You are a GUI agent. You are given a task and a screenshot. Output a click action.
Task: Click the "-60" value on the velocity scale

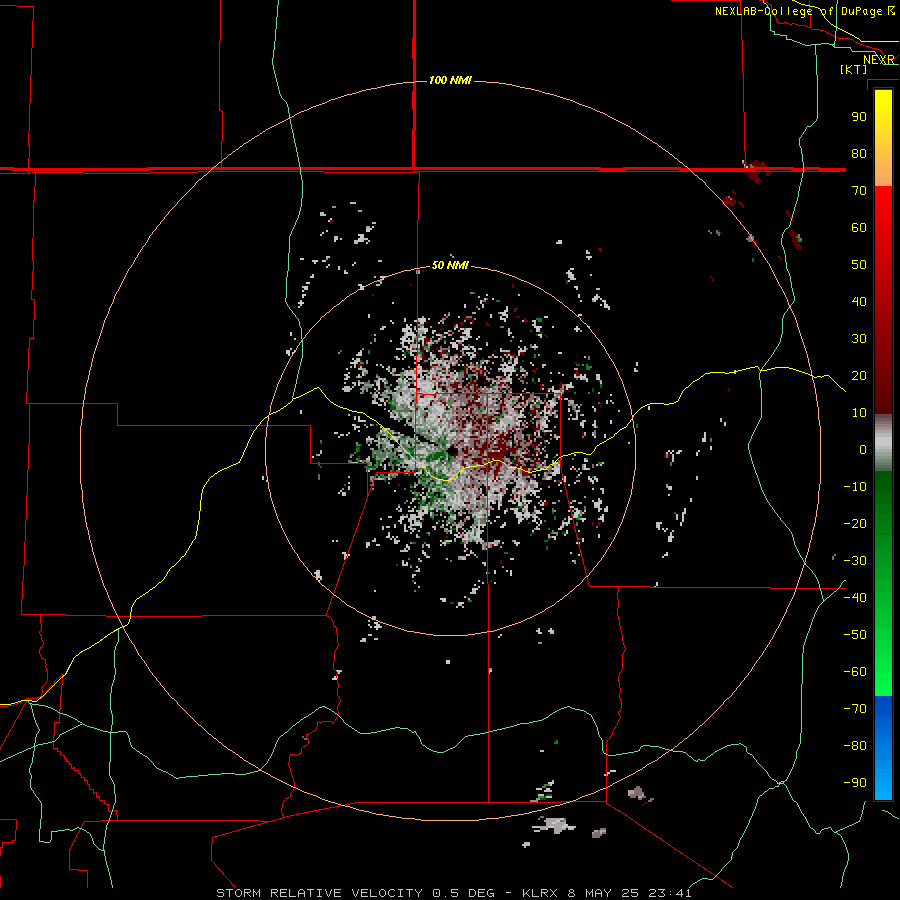[855, 672]
